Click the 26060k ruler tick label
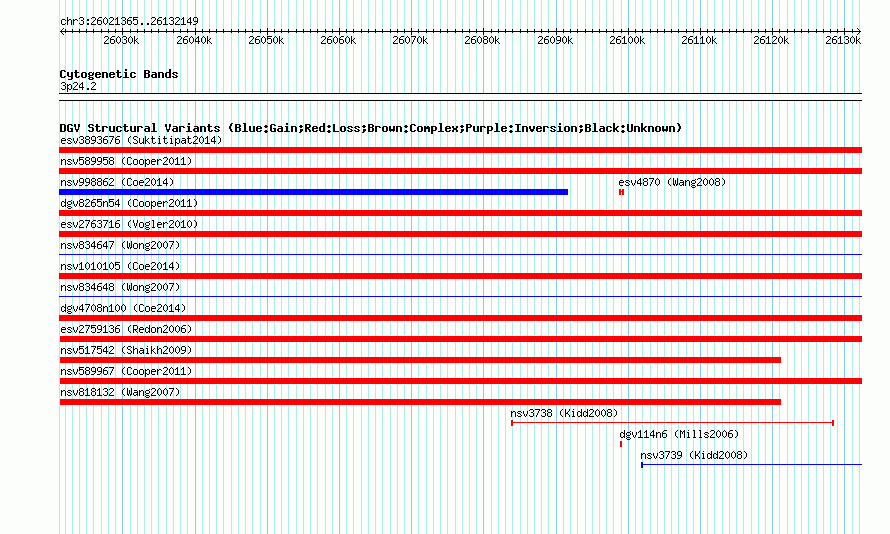This screenshot has height=534, width=890. 338,40
